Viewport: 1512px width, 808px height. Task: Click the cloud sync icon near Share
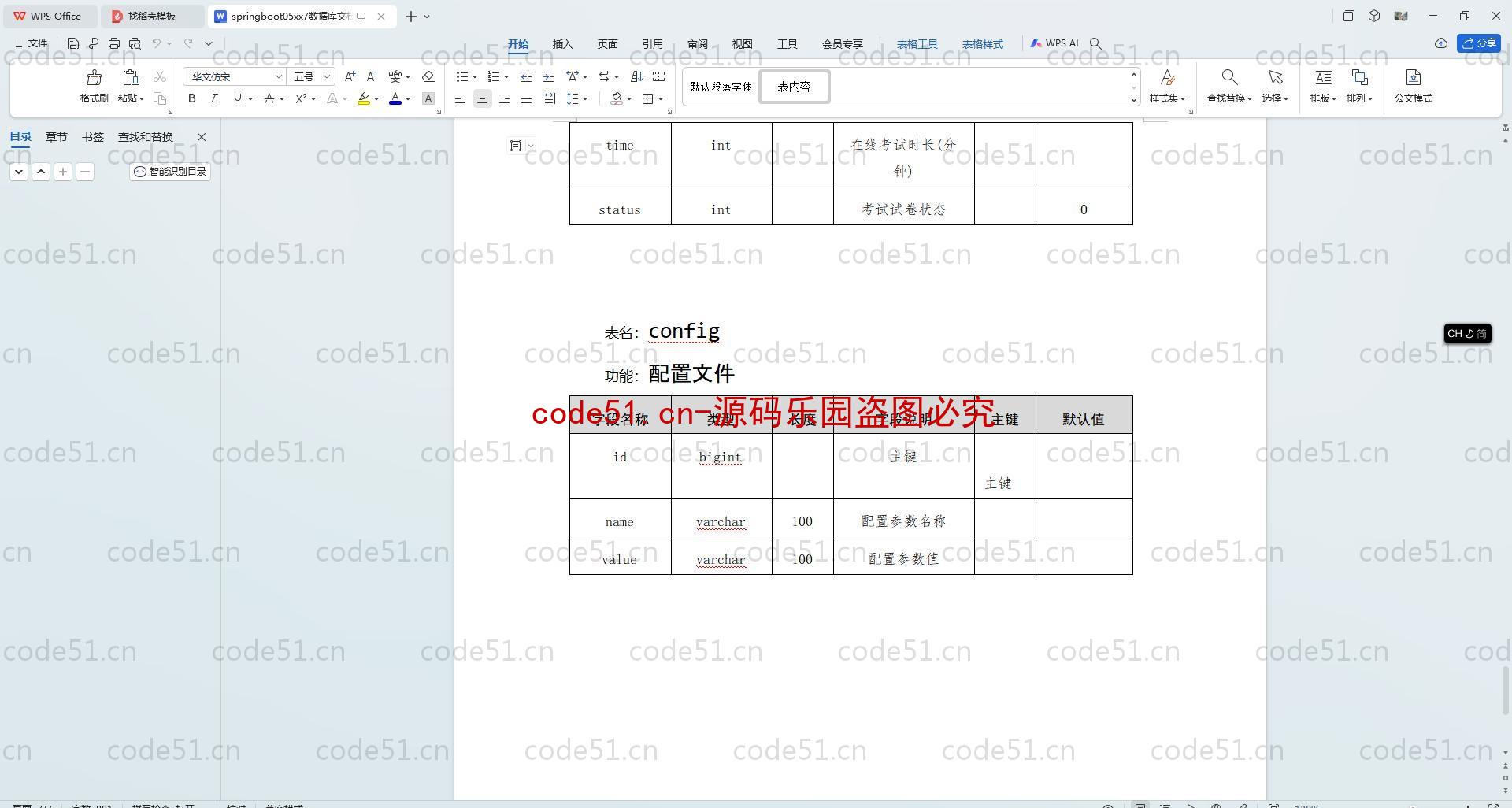(1441, 43)
